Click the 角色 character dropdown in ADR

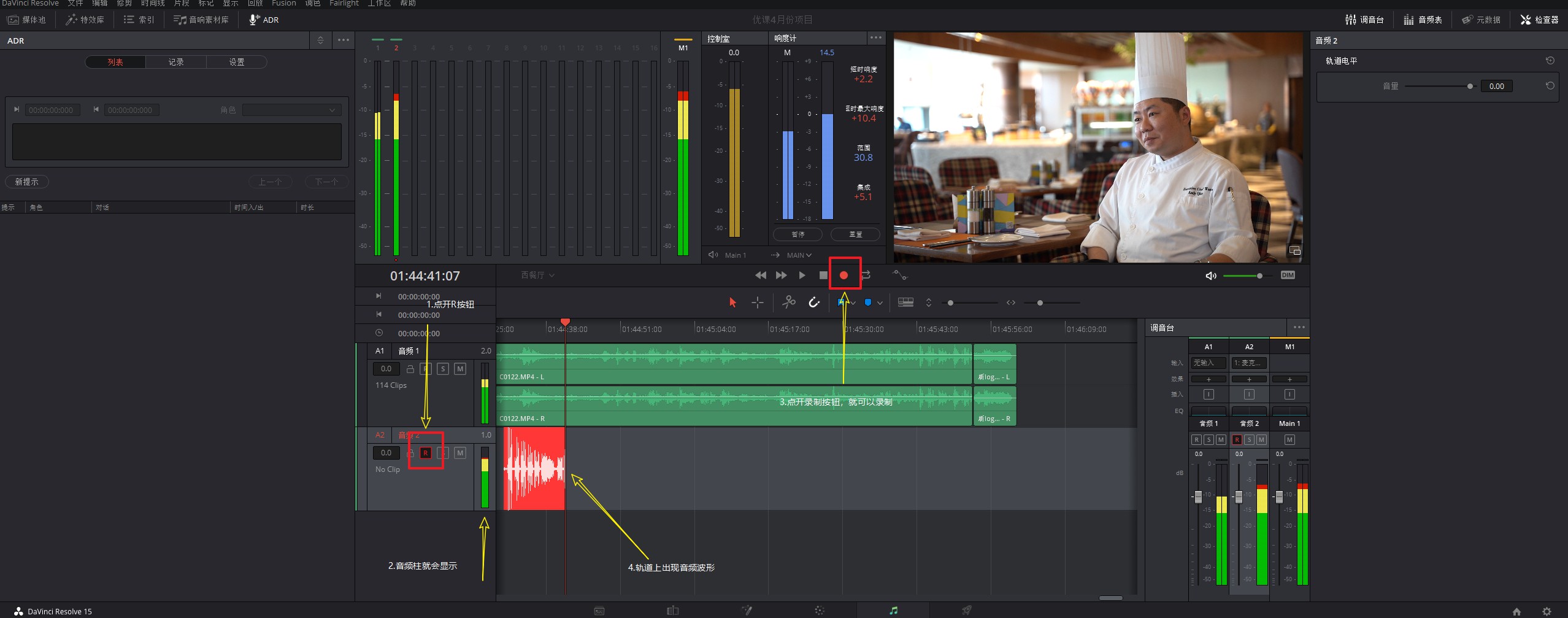pos(291,110)
